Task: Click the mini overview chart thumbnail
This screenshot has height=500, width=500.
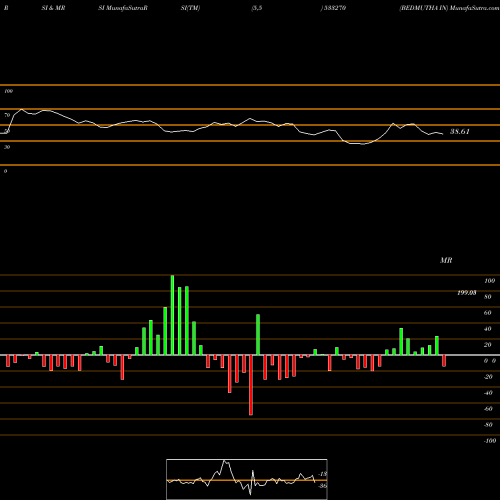Action: (247, 479)
